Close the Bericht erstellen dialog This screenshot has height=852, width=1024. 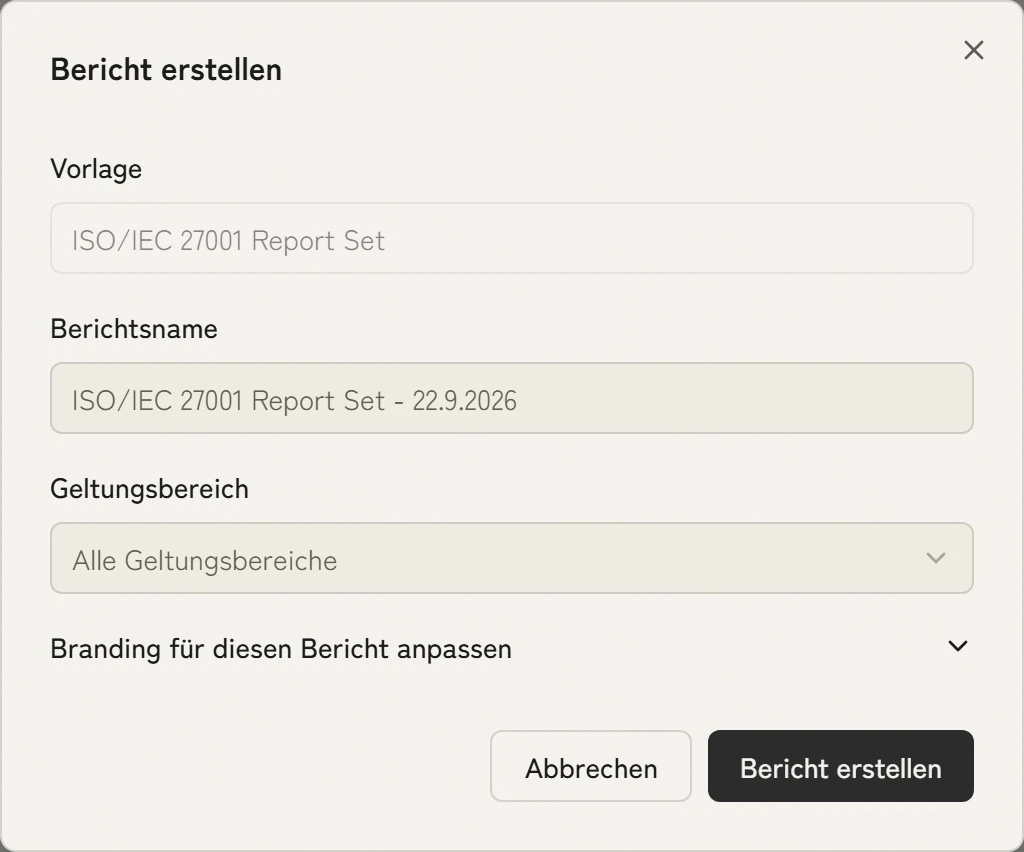click(973, 50)
